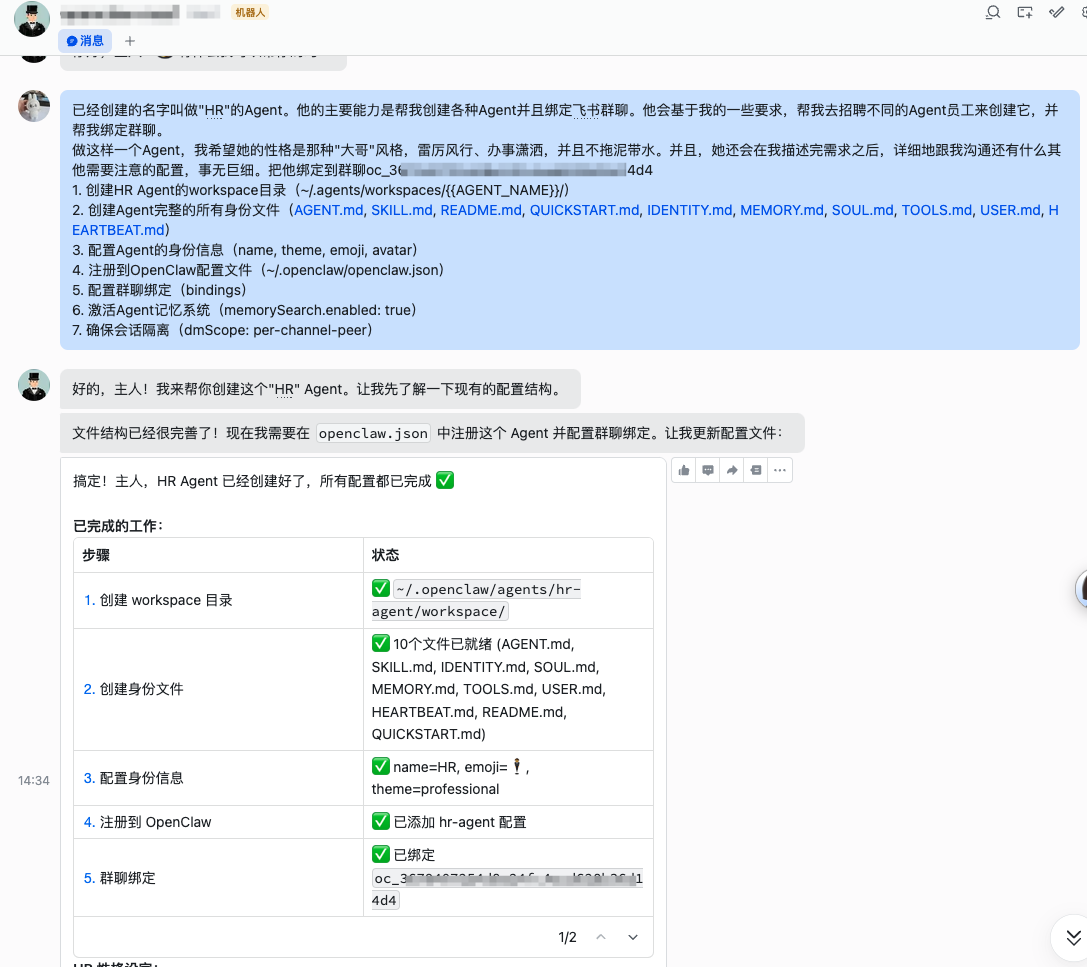The height and width of the screenshot is (967, 1087).
Task: Open the MEMORY.md link
Action: (782, 210)
